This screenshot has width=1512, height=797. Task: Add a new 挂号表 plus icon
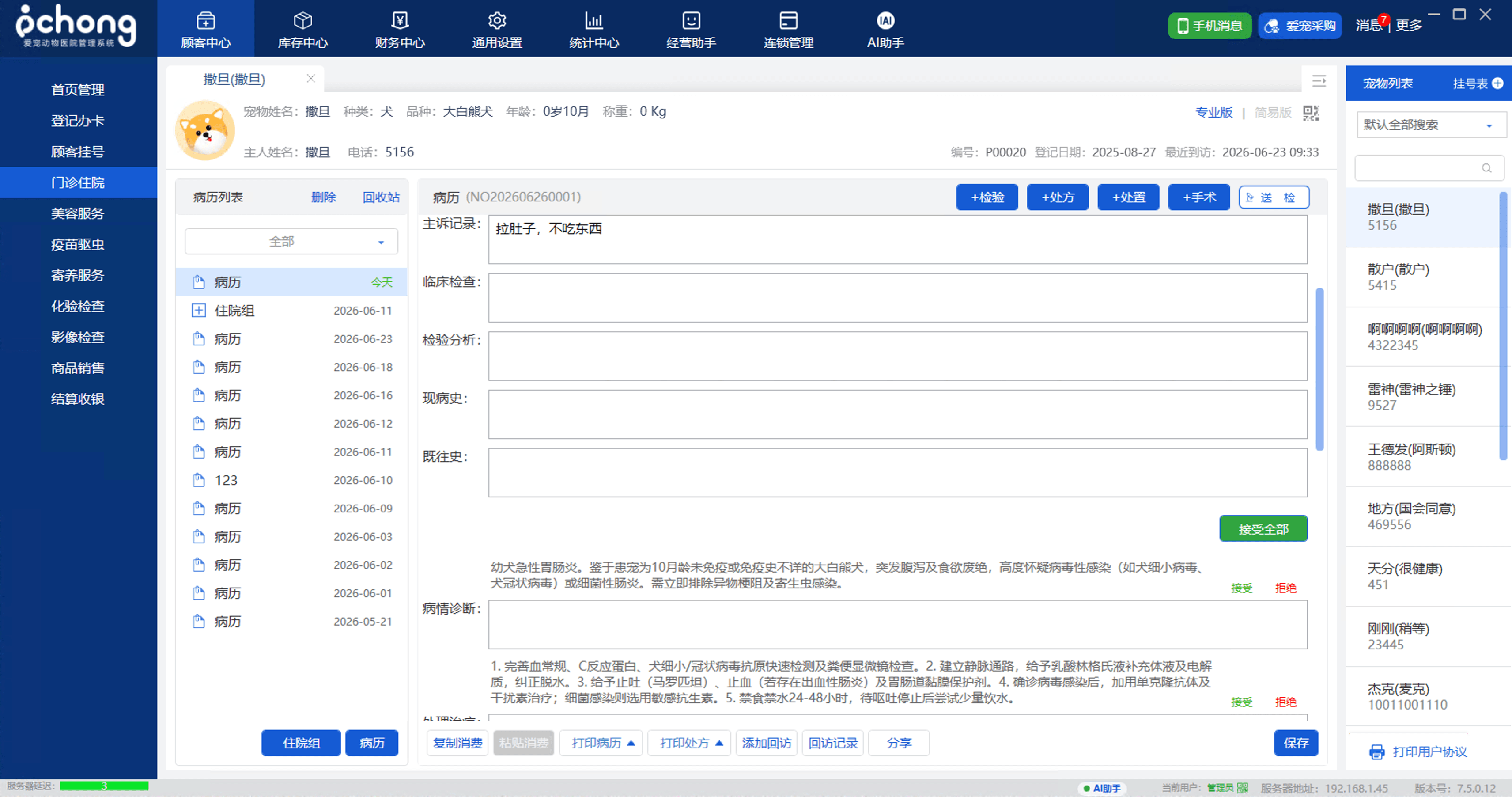click(1497, 83)
